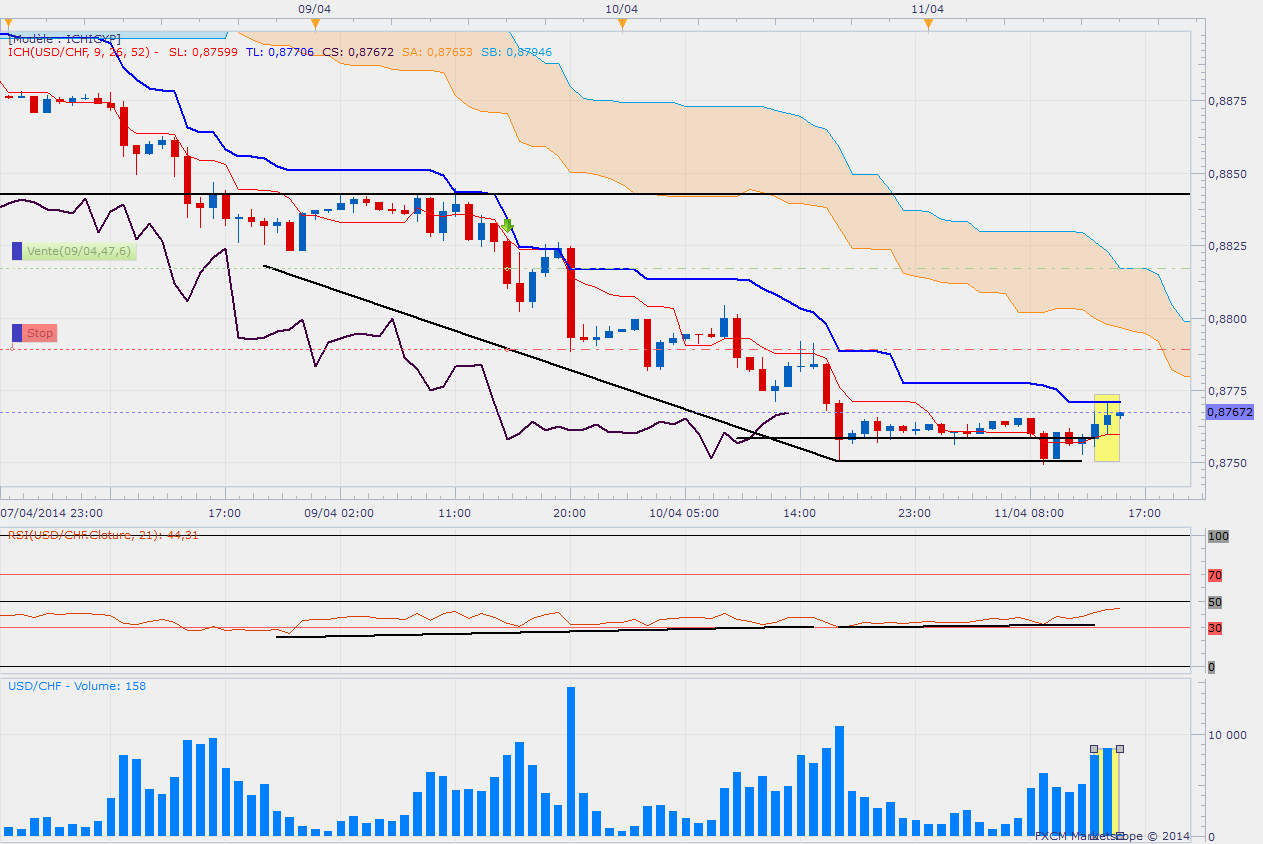The height and width of the screenshot is (844, 1263).
Task: Click the RSI 70 overbought level marker
Action: tap(1214, 576)
